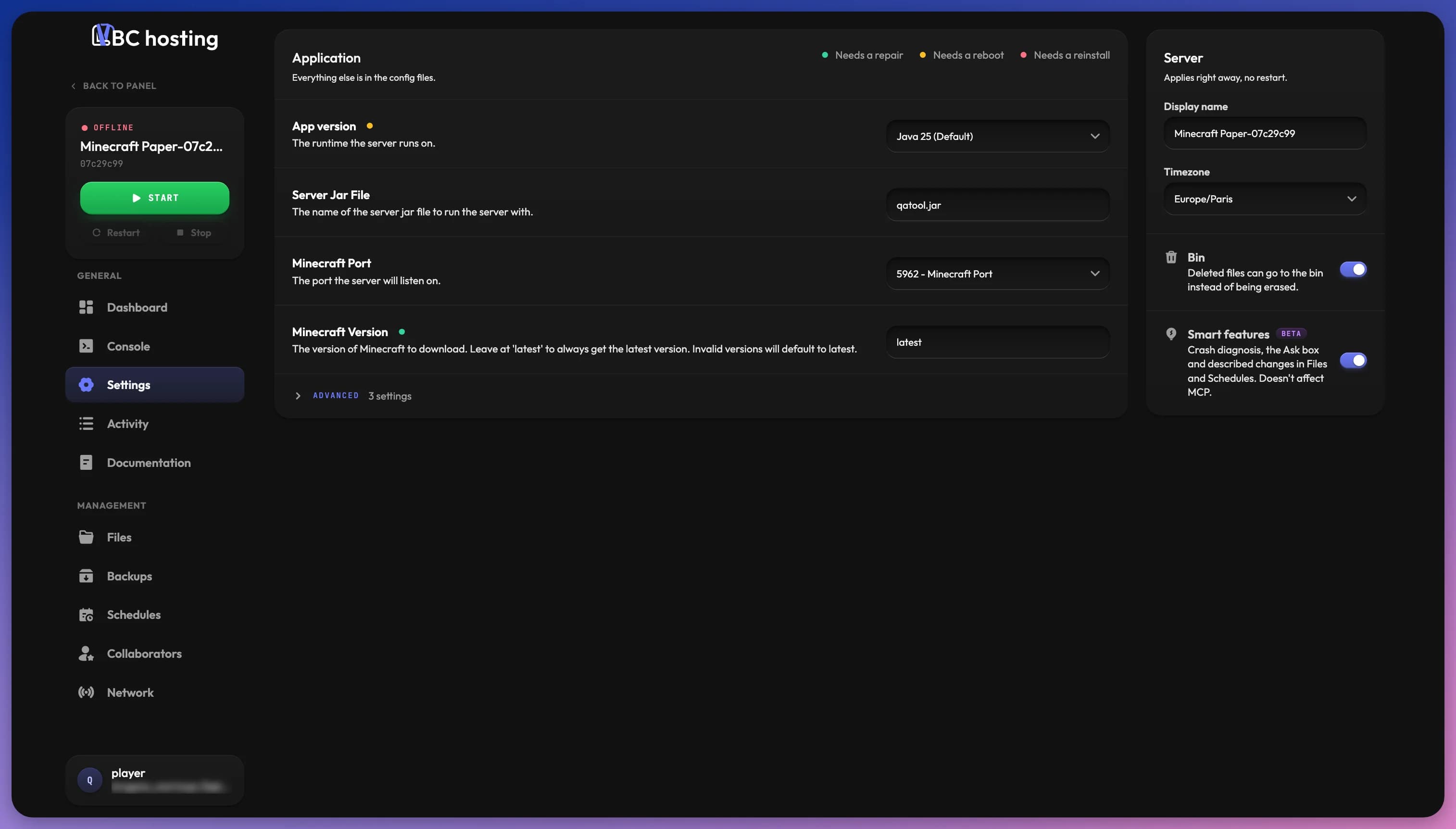Click the Minecraft Version latest field

[998, 342]
